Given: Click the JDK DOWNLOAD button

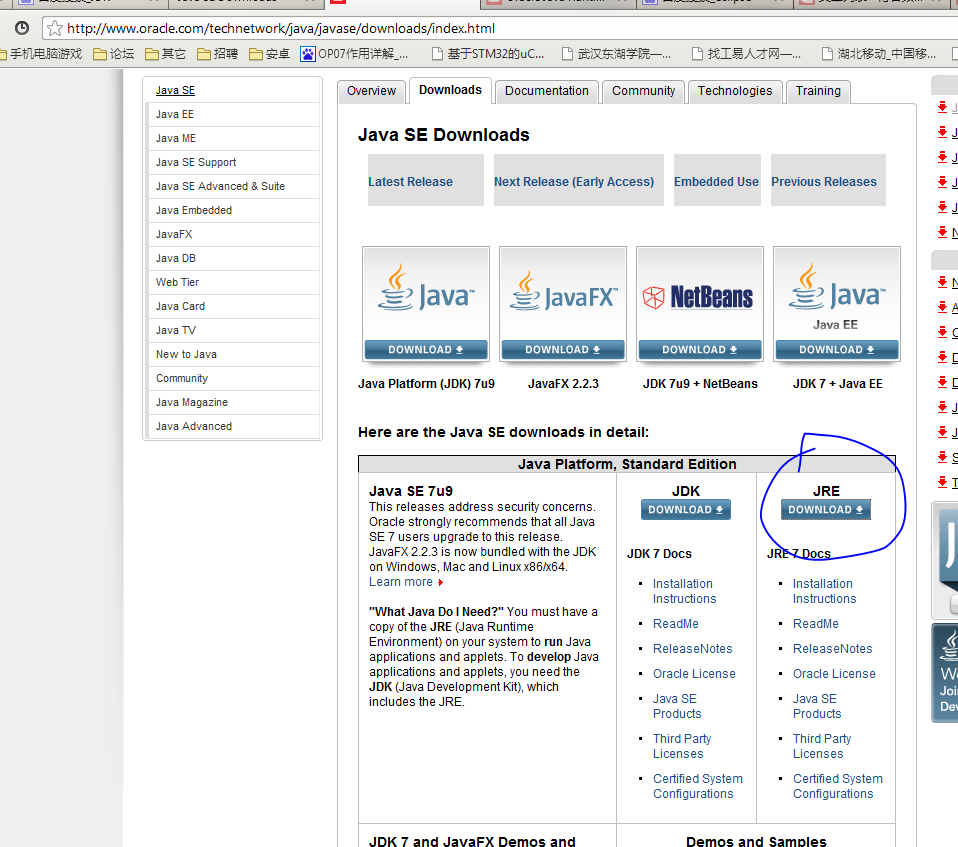Looking at the screenshot, I should [686, 510].
